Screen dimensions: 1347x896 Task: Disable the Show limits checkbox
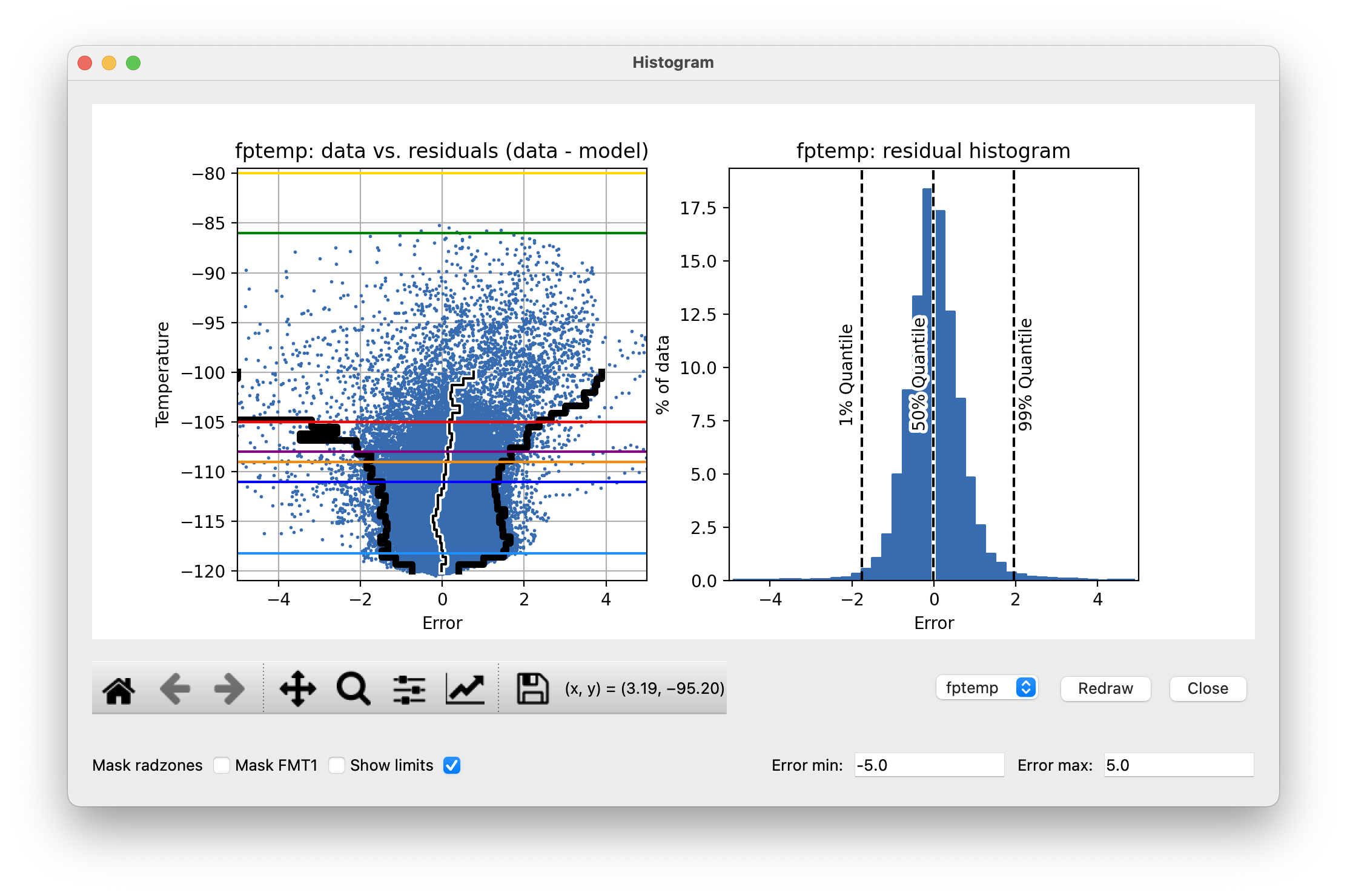(451, 765)
